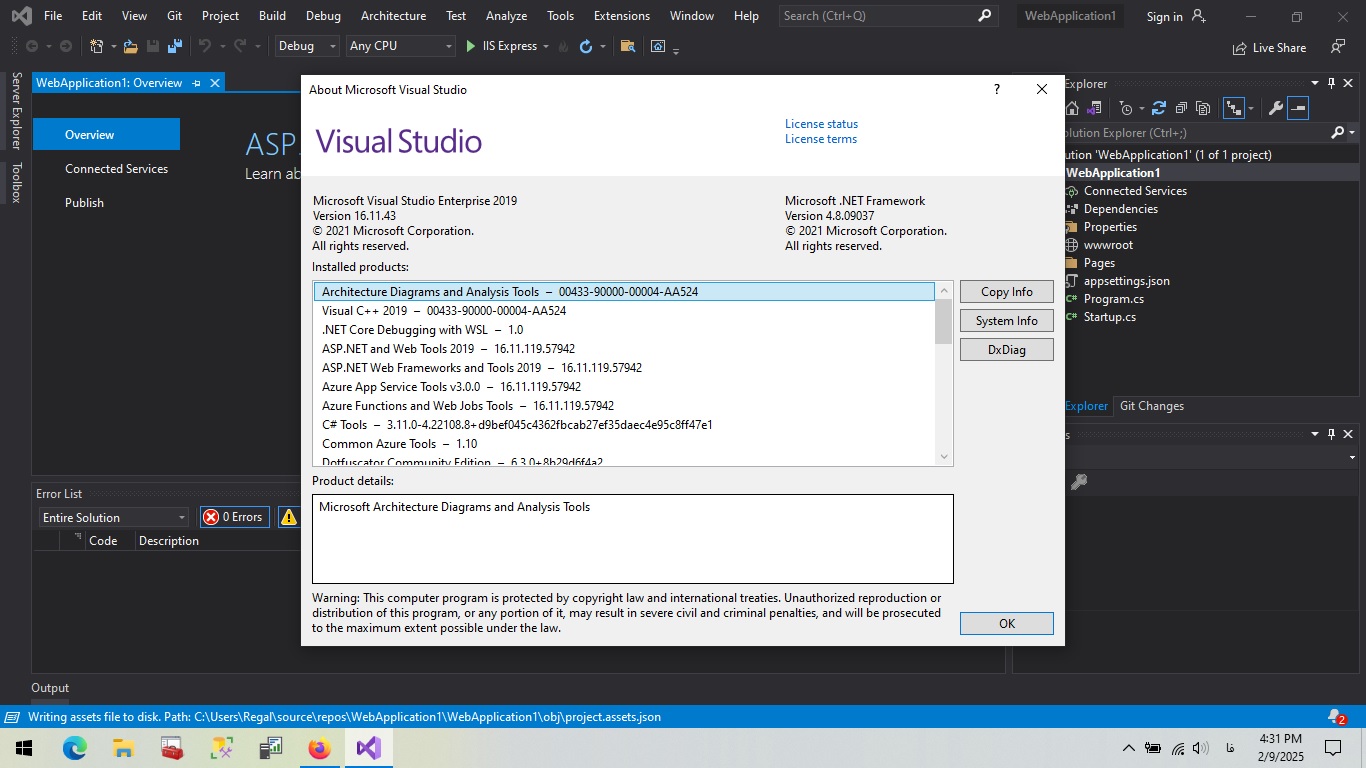Toggle the nested-files tree view button
Viewport: 1366px width, 768px height.
pos(1234,108)
